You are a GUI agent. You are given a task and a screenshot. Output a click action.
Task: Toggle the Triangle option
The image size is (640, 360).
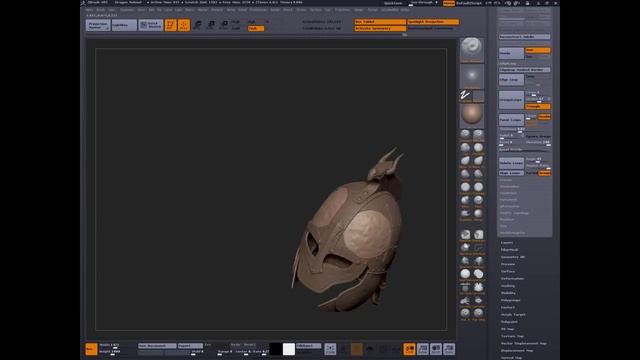(538, 106)
